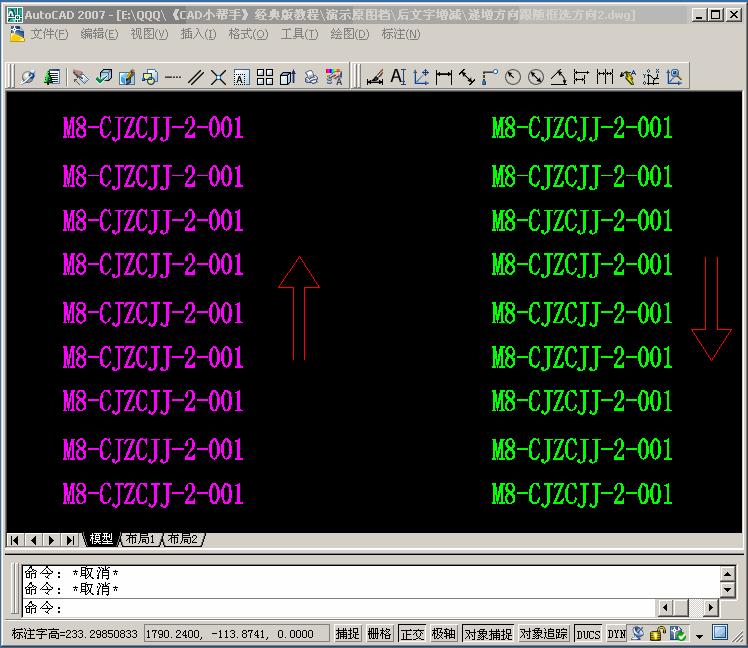Open status bar menu down arrow
The image size is (748, 648).
699,635
